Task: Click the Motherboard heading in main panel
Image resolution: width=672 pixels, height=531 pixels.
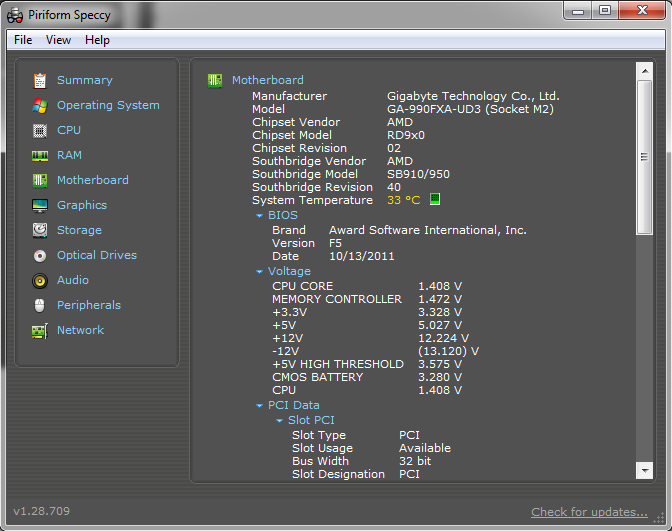Action: (268, 80)
